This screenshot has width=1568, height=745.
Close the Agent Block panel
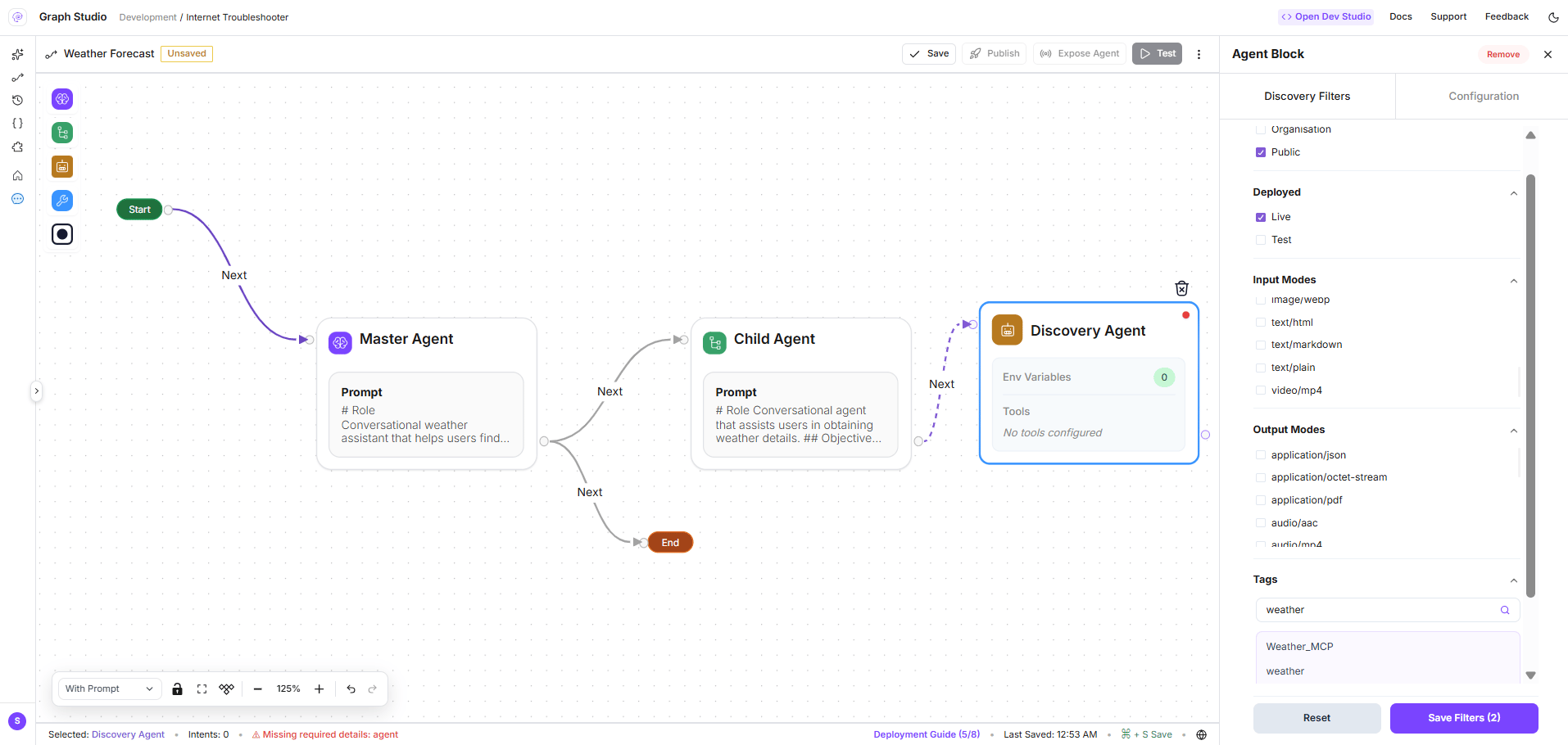[1548, 54]
